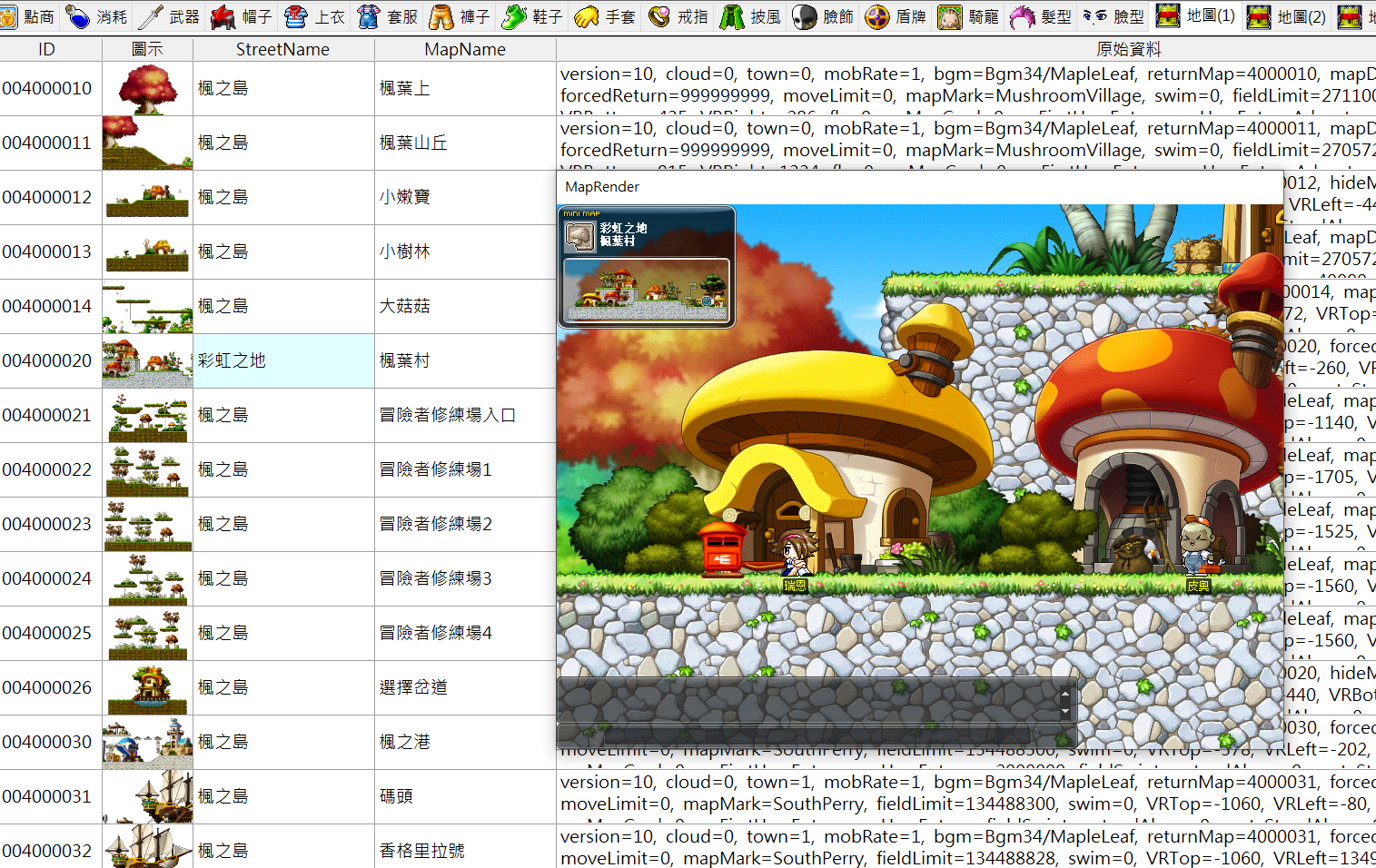Click thumbnail of map 004000023
The height and width of the screenshot is (868, 1376).
point(147,525)
